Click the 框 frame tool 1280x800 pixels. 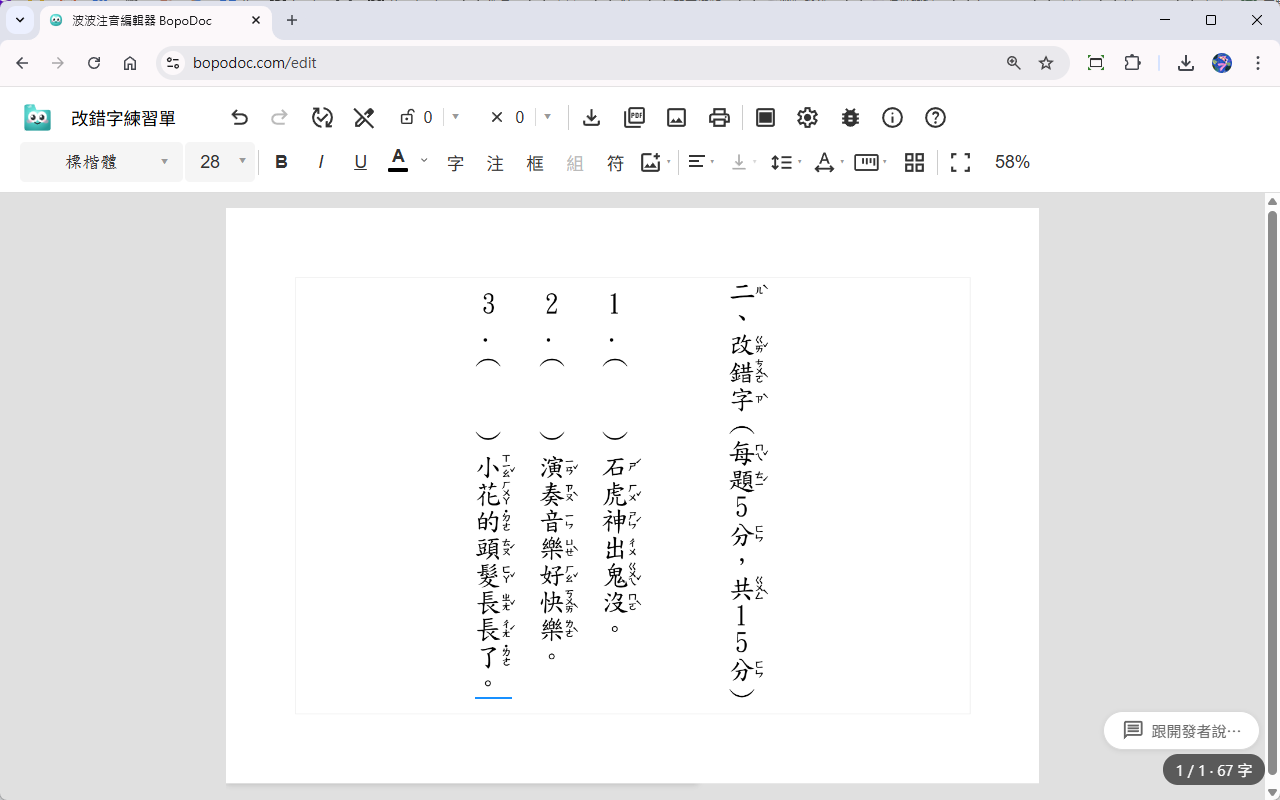(x=535, y=162)
